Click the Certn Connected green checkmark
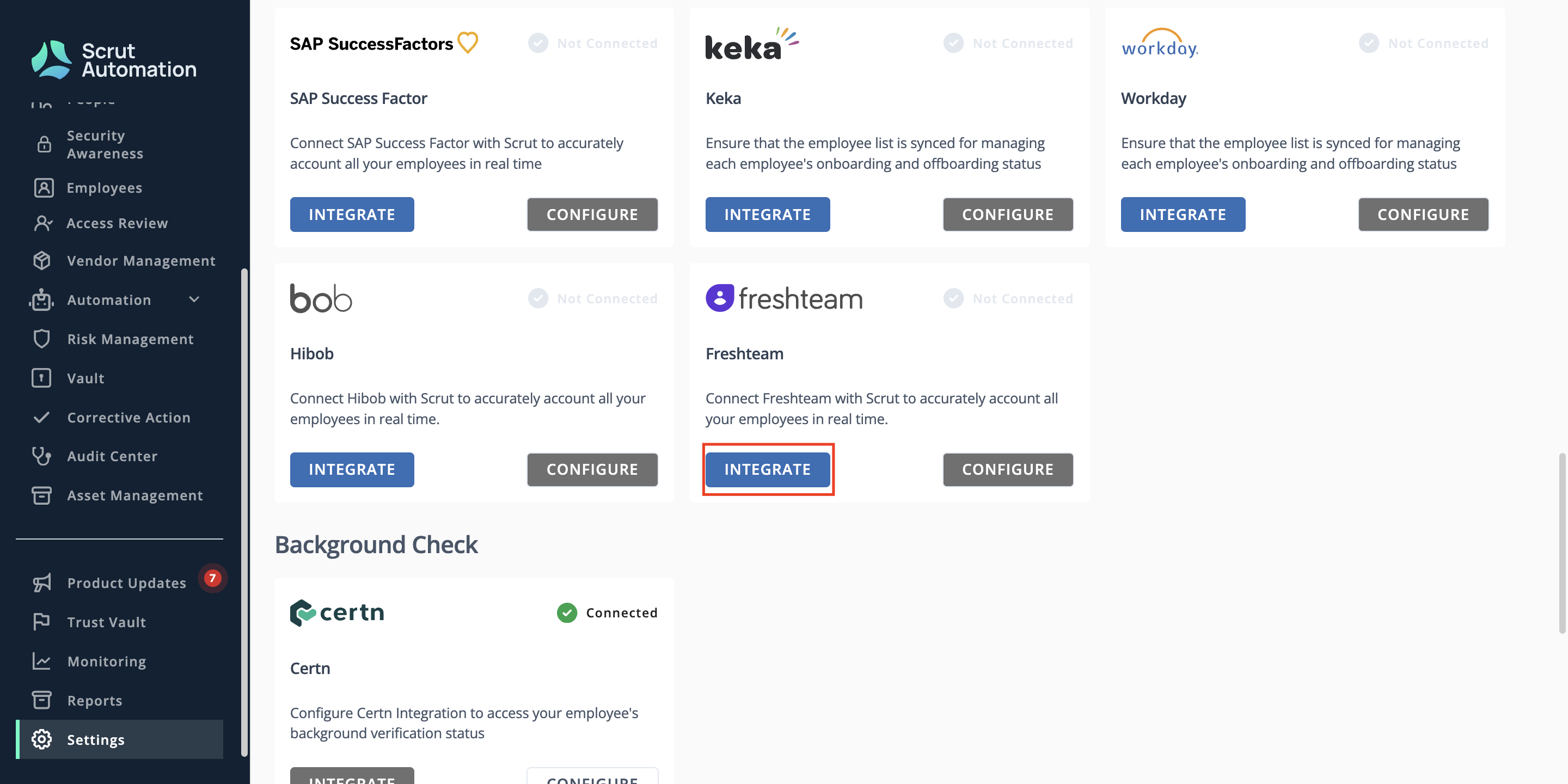This screenshot has width=1568, height=784. (567, 612)
